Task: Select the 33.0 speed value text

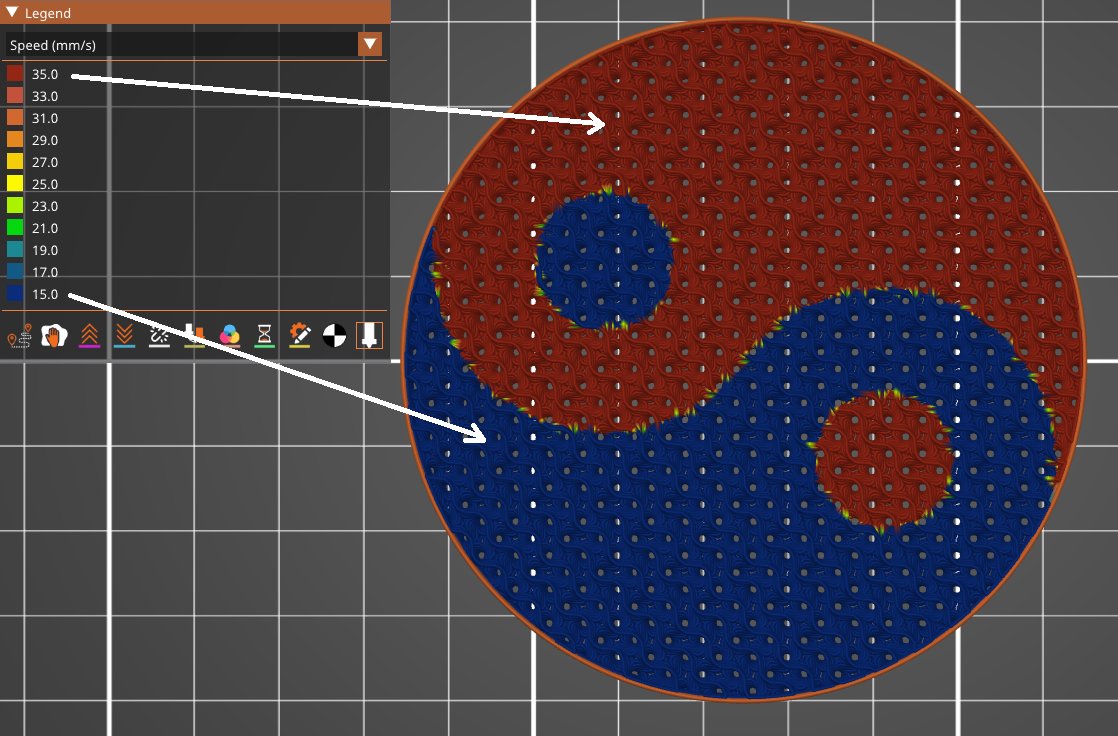Action: pyautogui.click(x=45, y=96)
